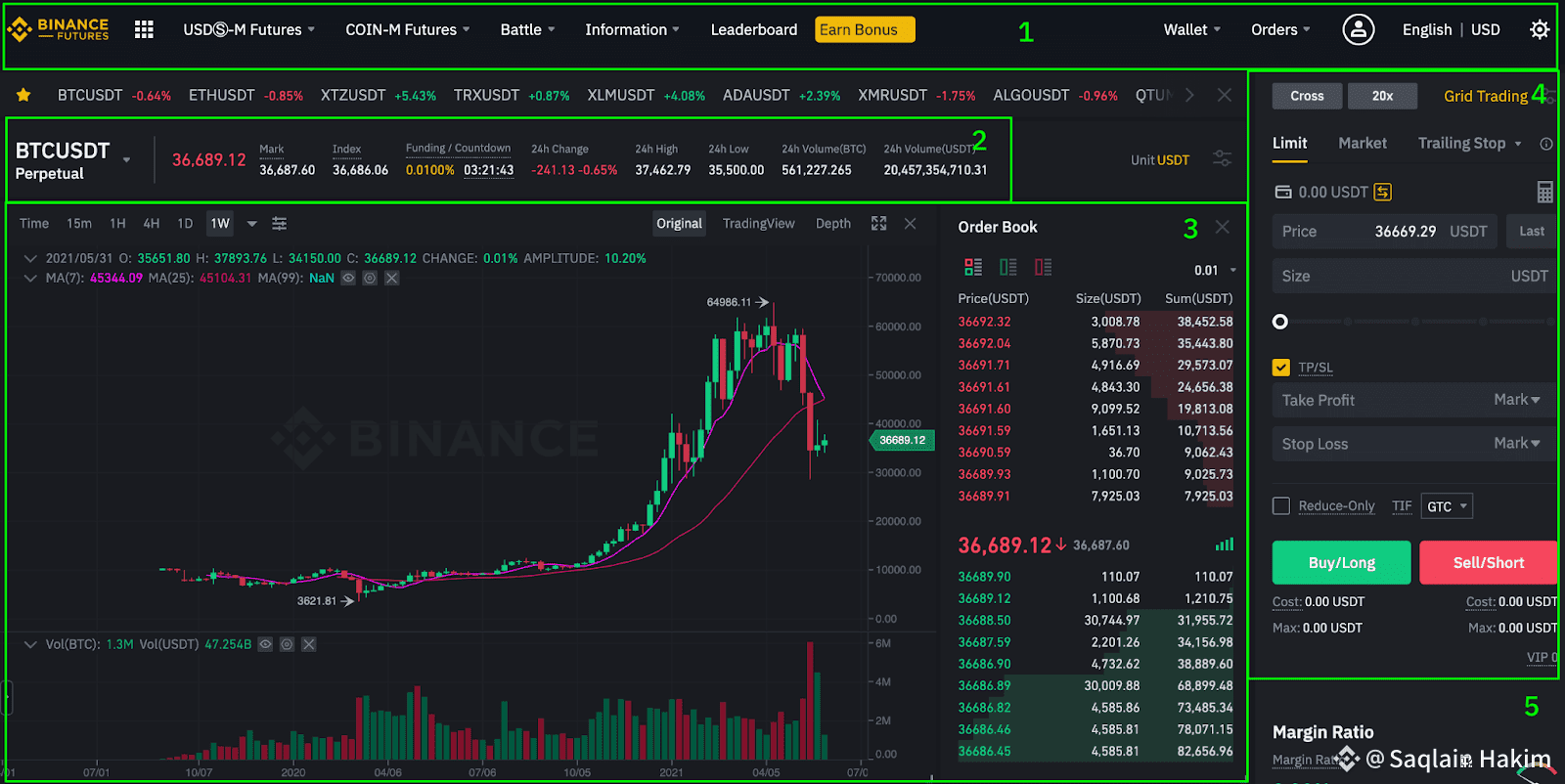Expand the Battle menu
The height and width of the screenshot is (784, 1565).
pyautogui.click(x=527, y=29)
